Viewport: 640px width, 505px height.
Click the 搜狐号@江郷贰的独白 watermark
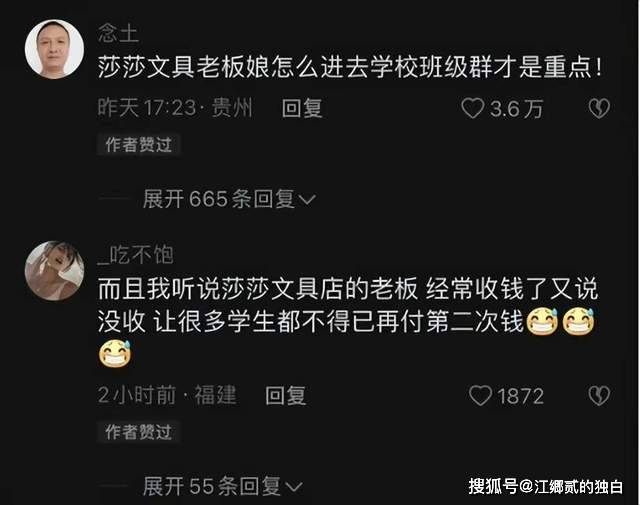point(546,486)
